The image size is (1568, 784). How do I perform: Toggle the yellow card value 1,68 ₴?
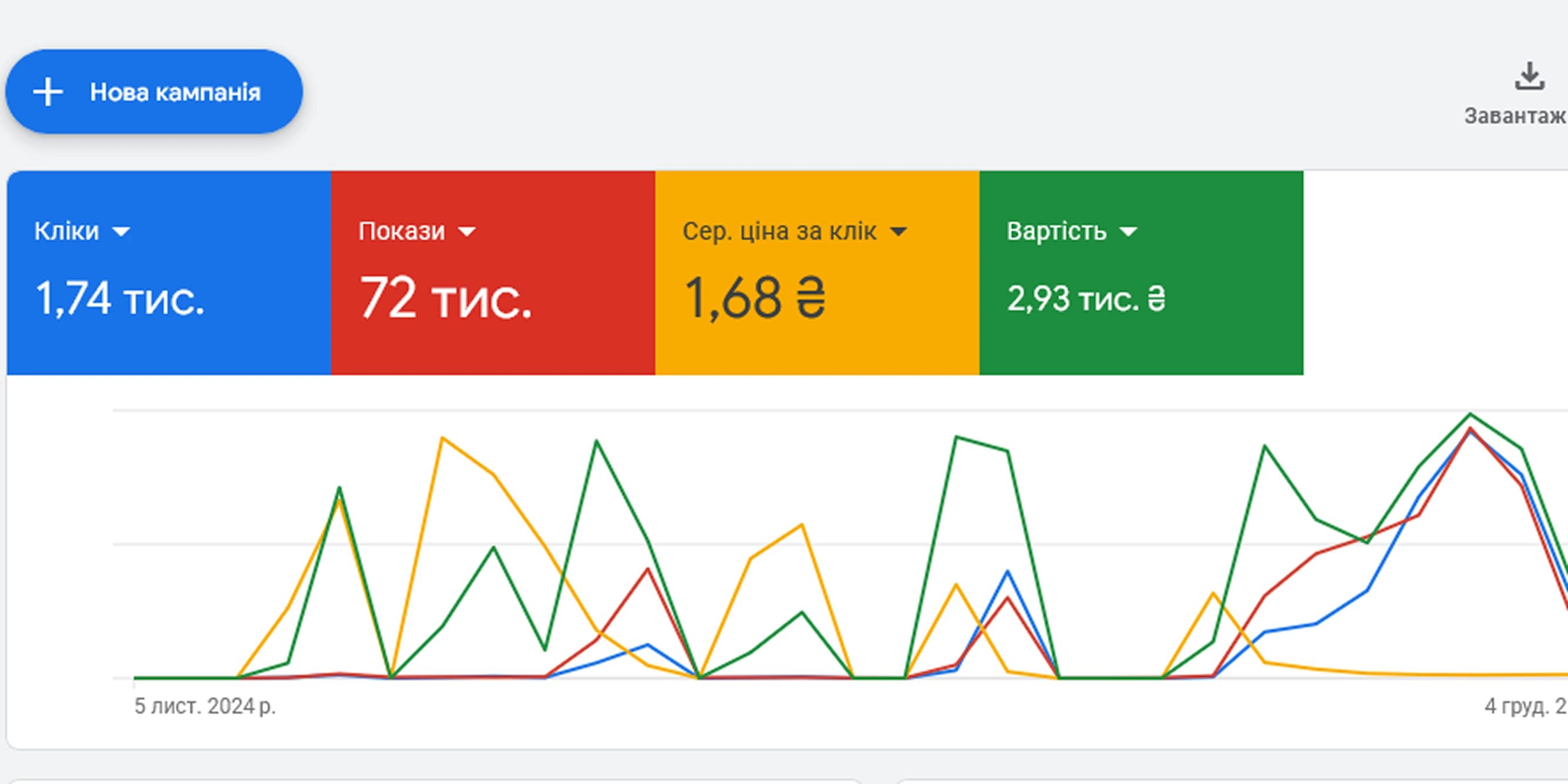point(755,298)
